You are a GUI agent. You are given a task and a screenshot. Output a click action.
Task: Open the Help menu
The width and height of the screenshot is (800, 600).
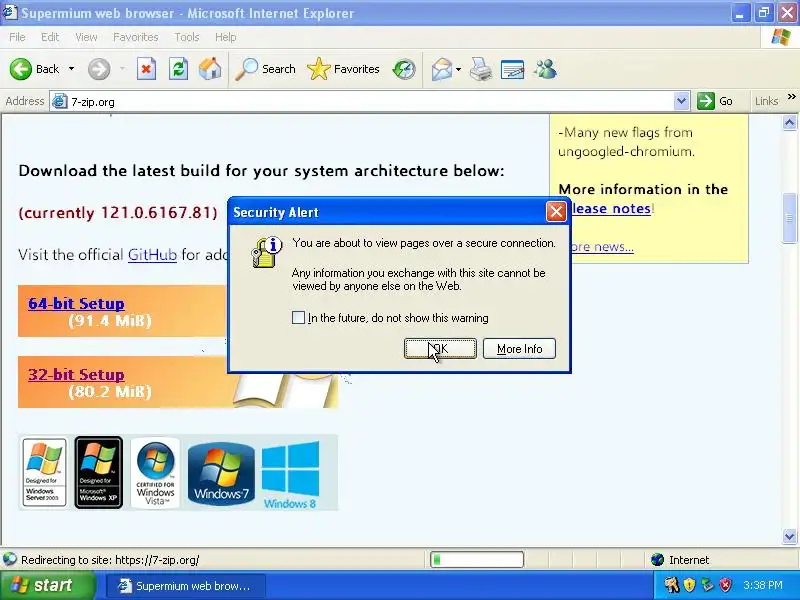tap(226, 37)
